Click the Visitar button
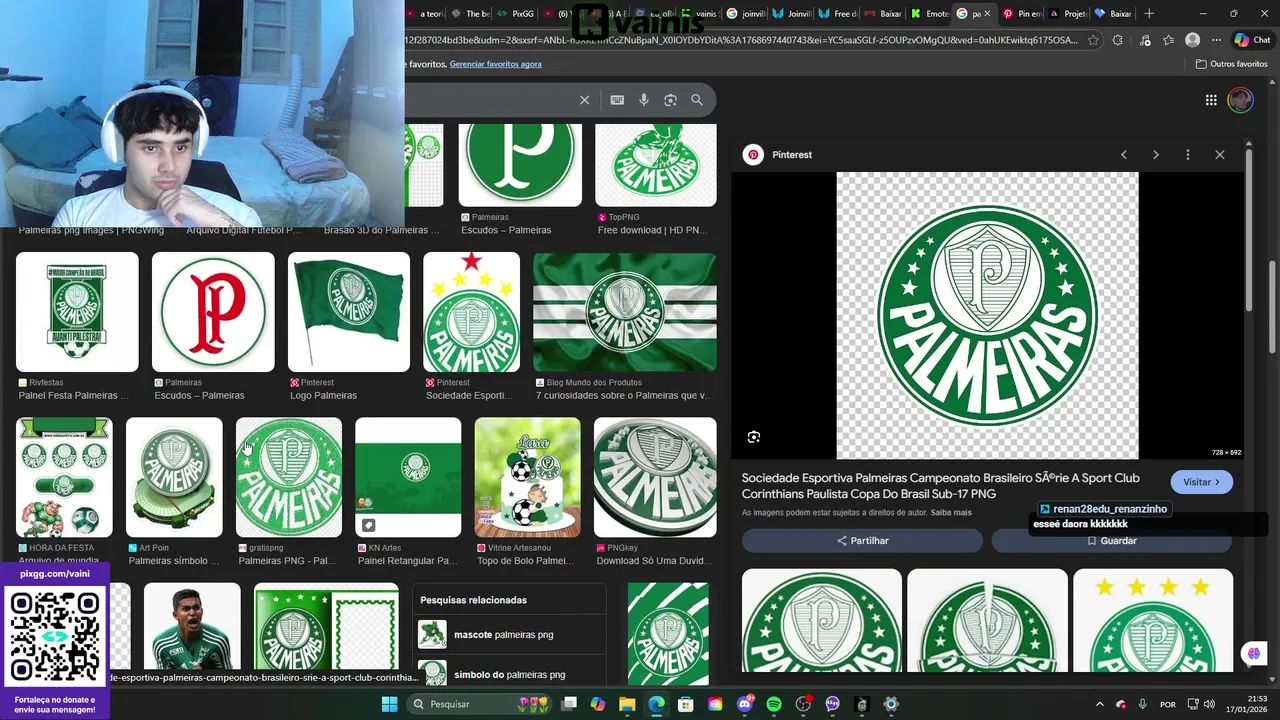This screenshot has width=1280, height=720. (x=1201, y=482)
